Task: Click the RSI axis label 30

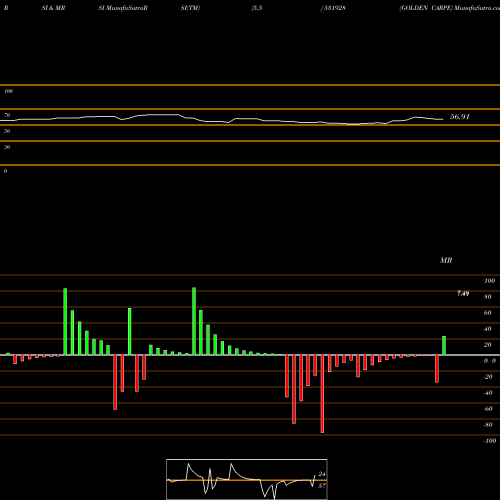Action: [x=7, y=147]
